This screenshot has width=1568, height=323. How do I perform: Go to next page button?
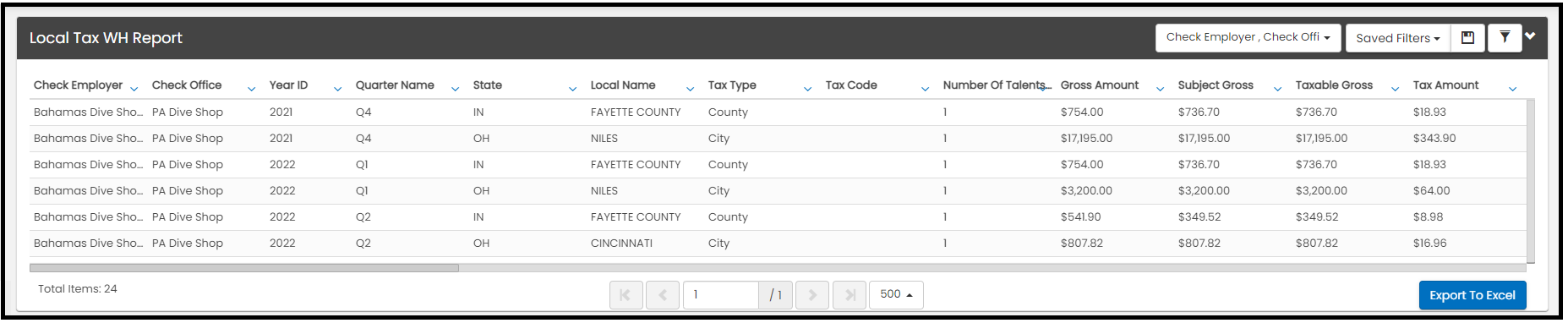tap(812, 295)
